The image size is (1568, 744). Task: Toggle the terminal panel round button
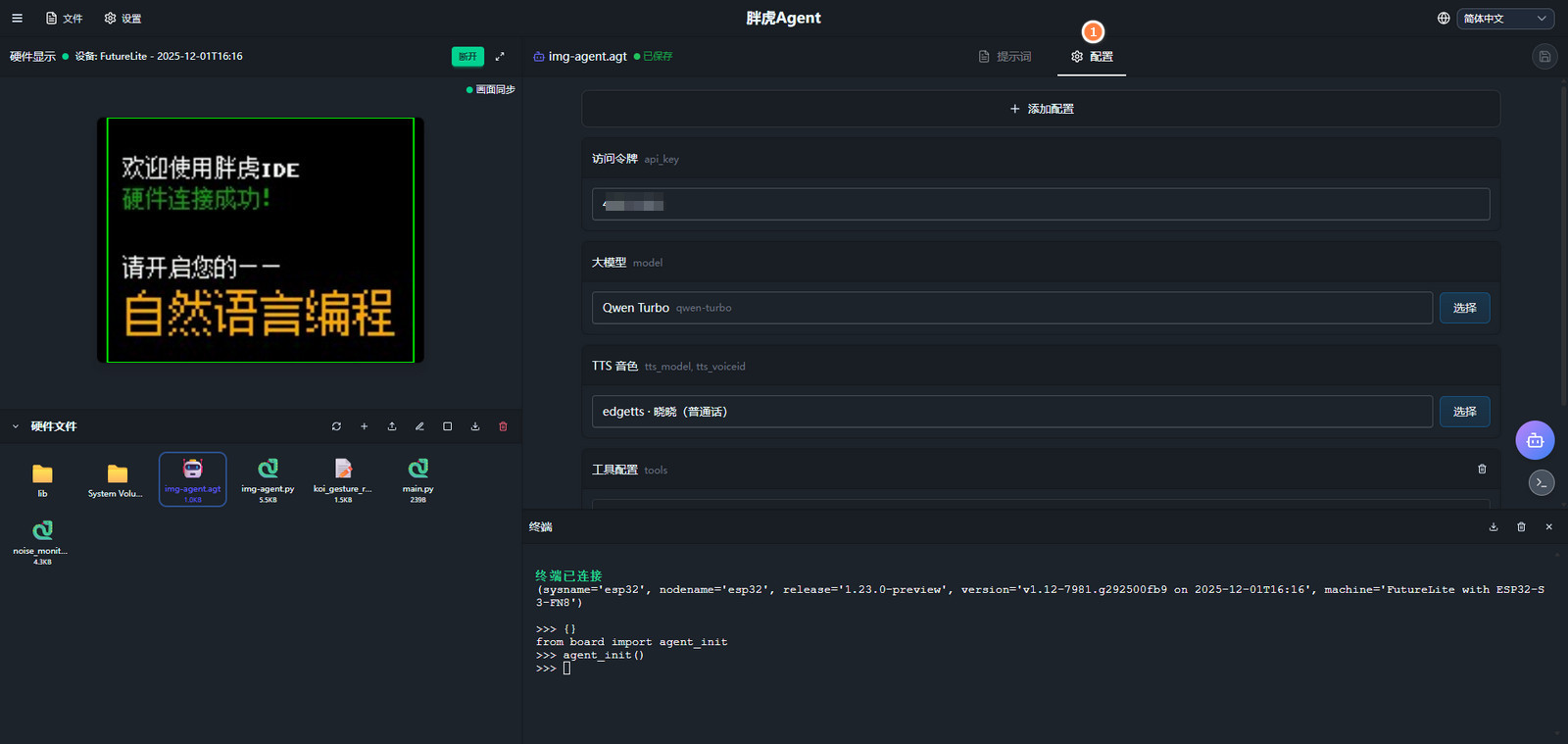click(1542, 482)
